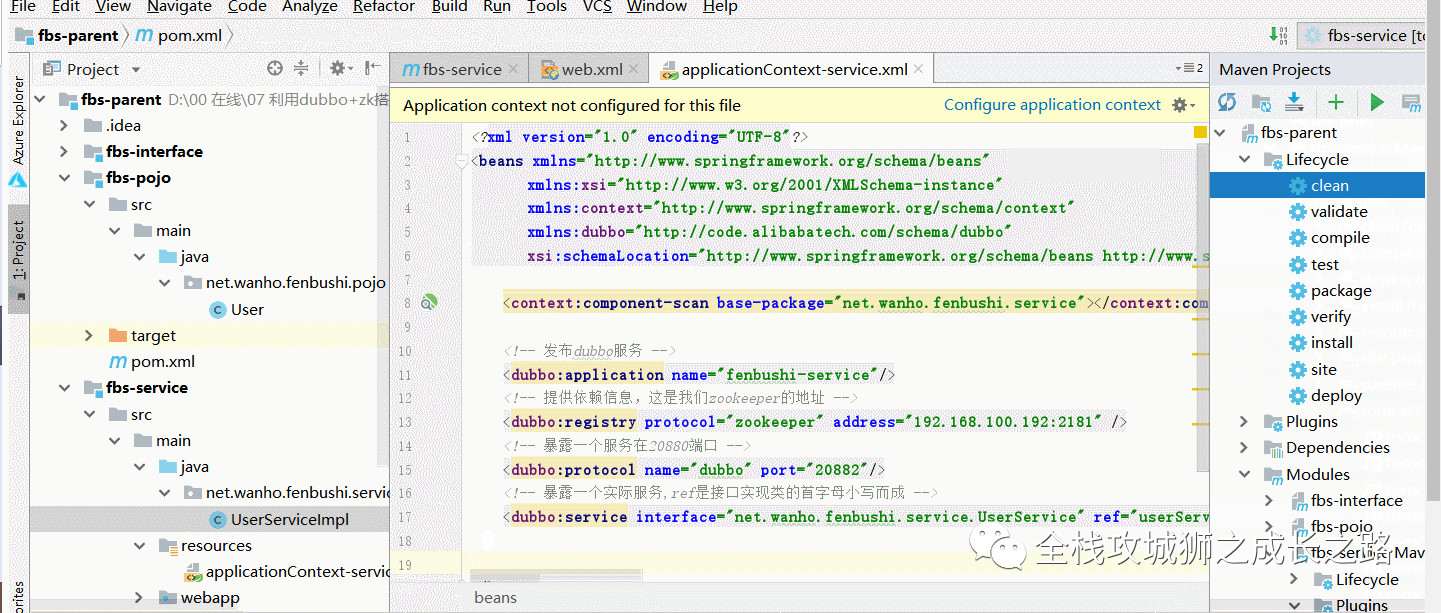This screenshot has width=1441, height=613.
Task: Open the Build menu
Action: 450,6
